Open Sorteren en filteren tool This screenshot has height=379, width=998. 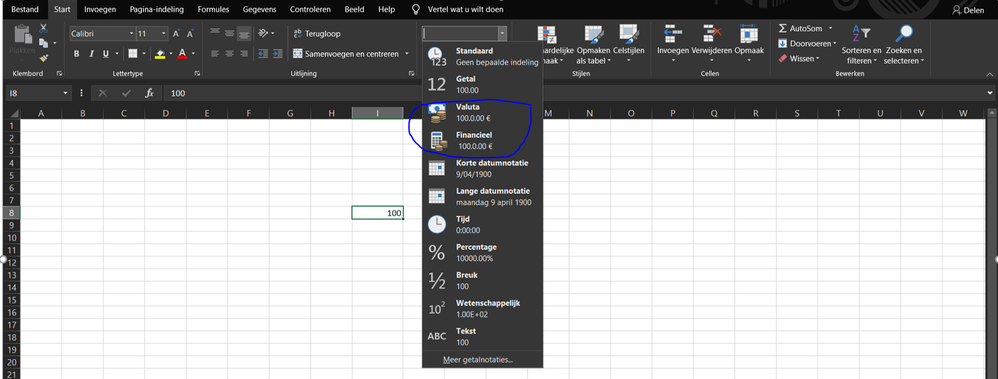(x=861, y=45)
